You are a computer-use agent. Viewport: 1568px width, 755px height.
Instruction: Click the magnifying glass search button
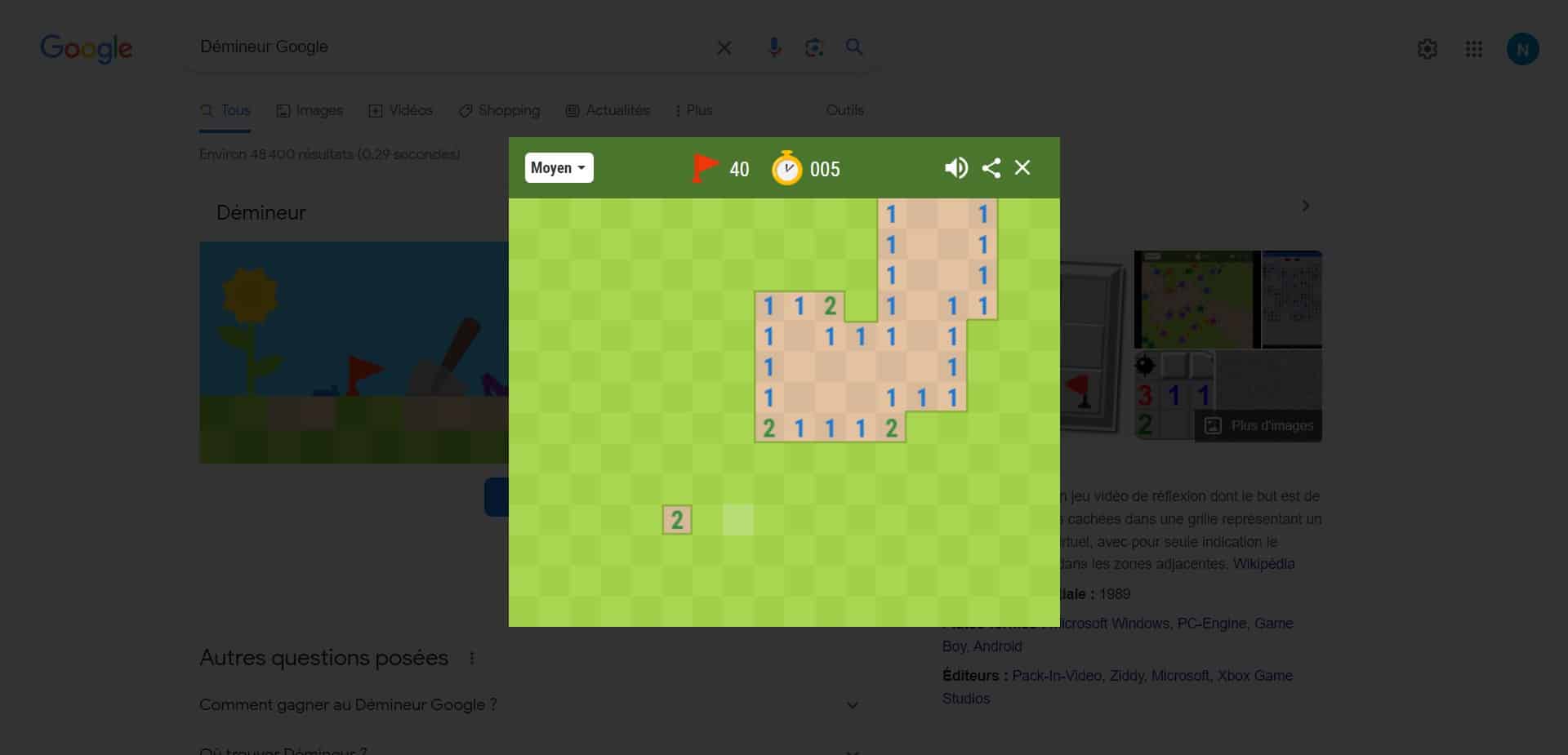click(854, 47)
